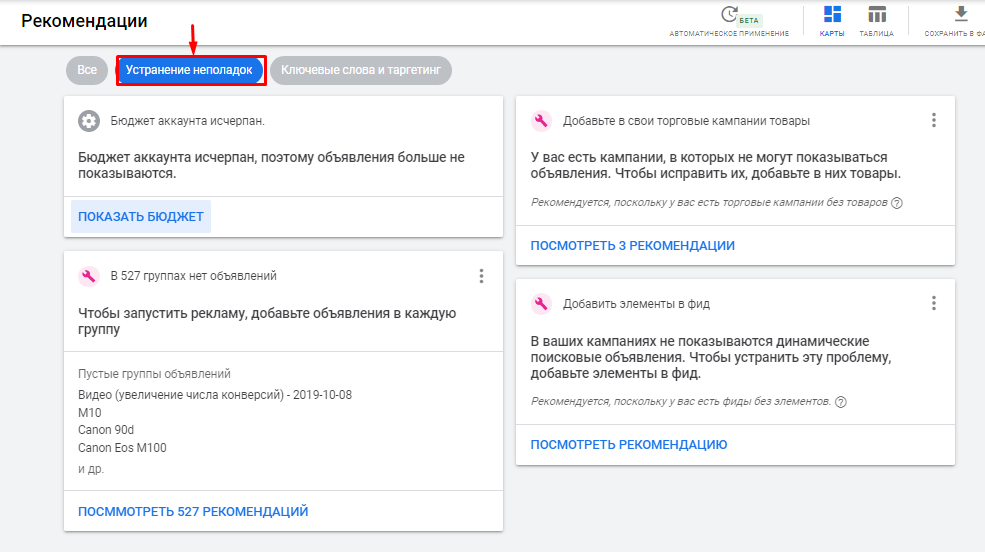
Task: Click В 527 группах нет объявлений header
Action: (x=193, y=276)
